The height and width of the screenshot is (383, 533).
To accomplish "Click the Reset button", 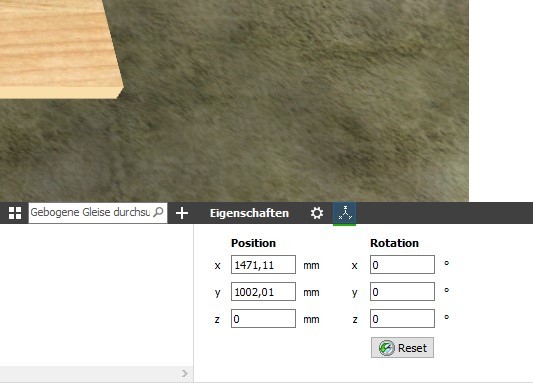I will (x=402, y=347).
